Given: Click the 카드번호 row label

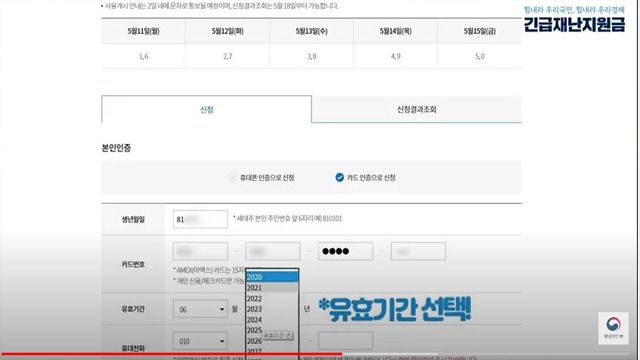Looking at the screenshot, I should pyautogui.click(x=133, y=264).
